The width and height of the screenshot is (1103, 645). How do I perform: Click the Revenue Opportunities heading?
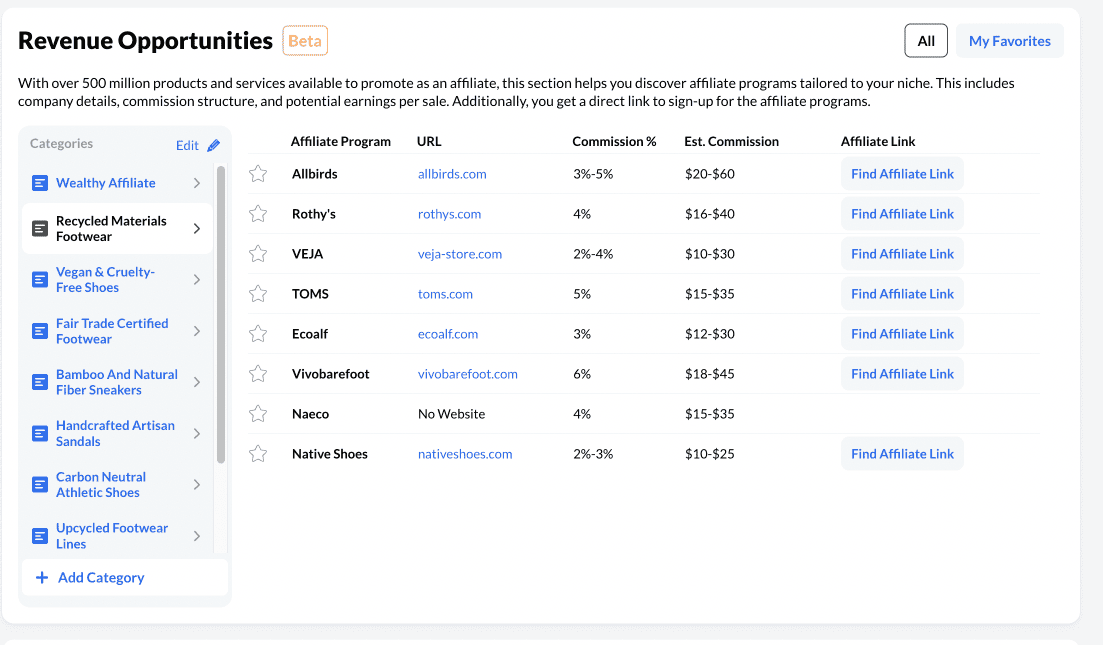point(145,41)
